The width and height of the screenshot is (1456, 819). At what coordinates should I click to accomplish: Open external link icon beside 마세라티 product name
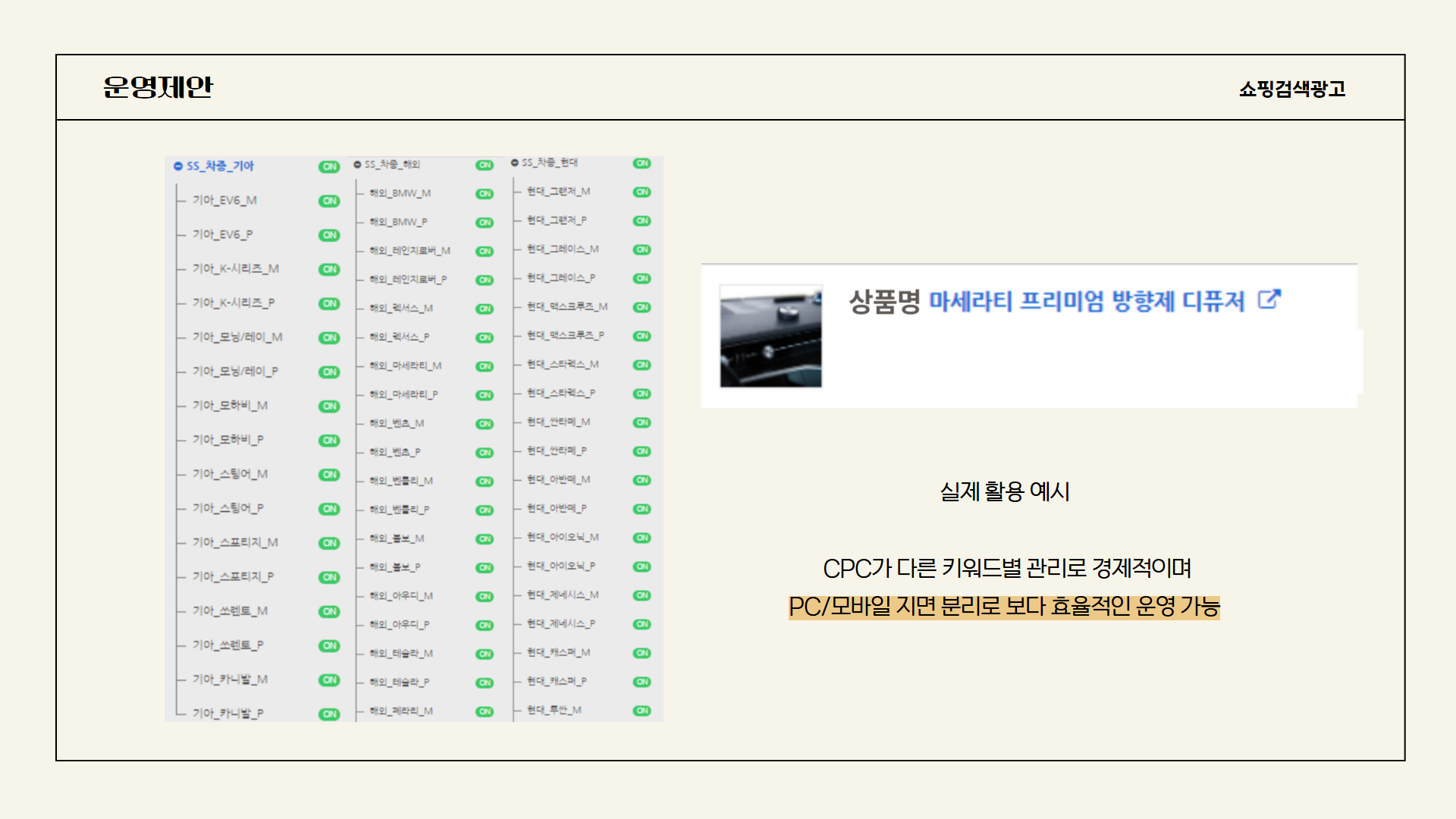1269,300
